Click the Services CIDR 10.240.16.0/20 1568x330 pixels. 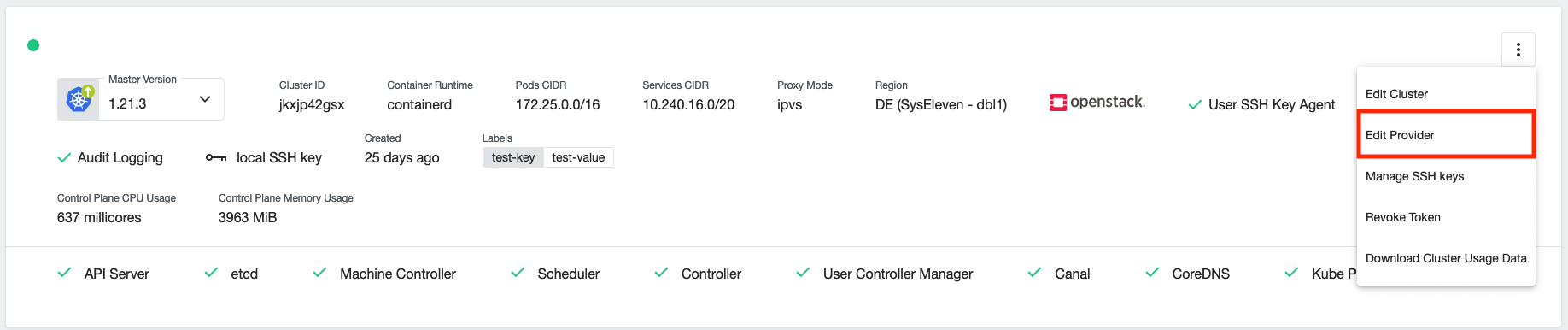pyautogui.click(x=688, y=104)
